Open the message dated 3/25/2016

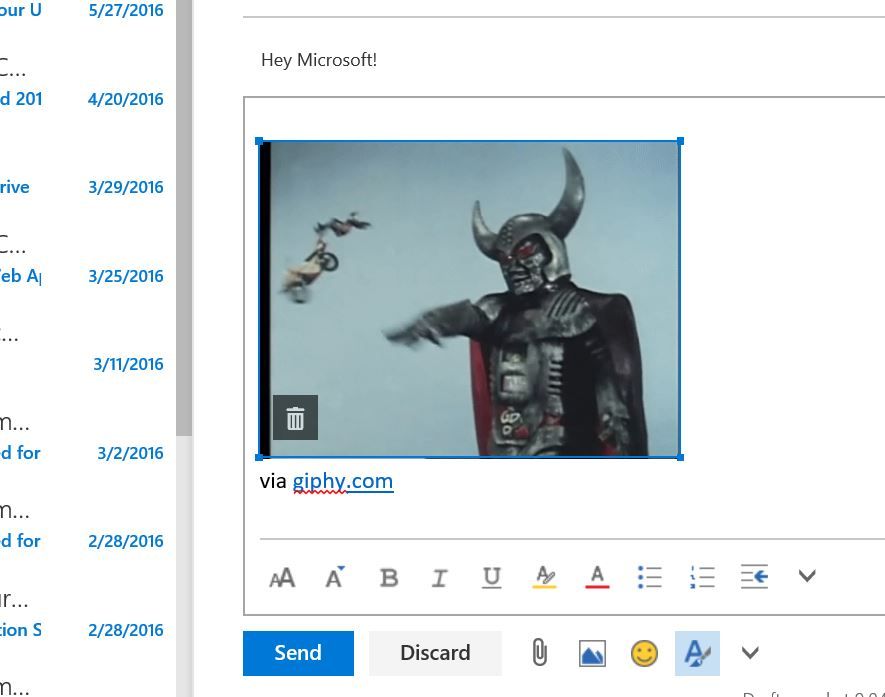click(x=126, y=276)
